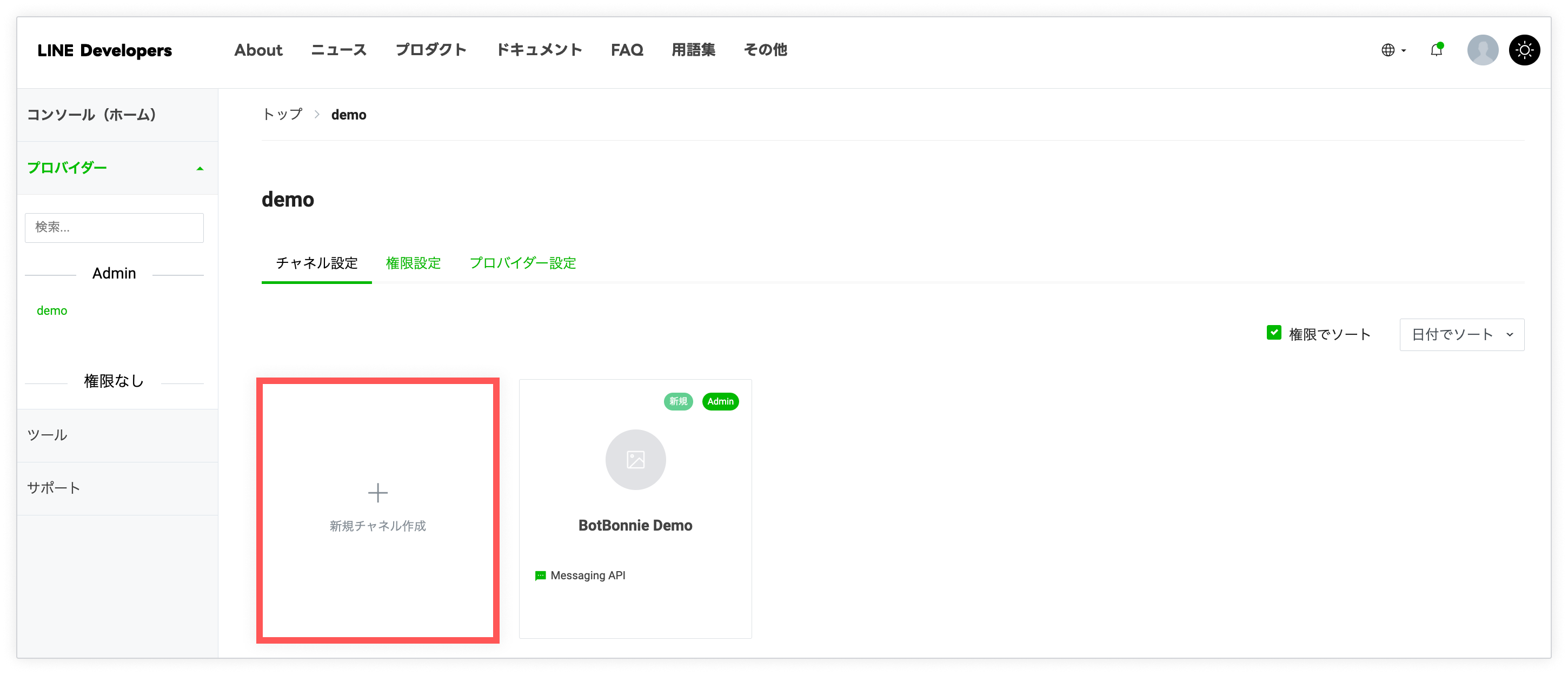1568x675 pixels.
Task: Open the user profile avatar
Action: pos(1482,50)
